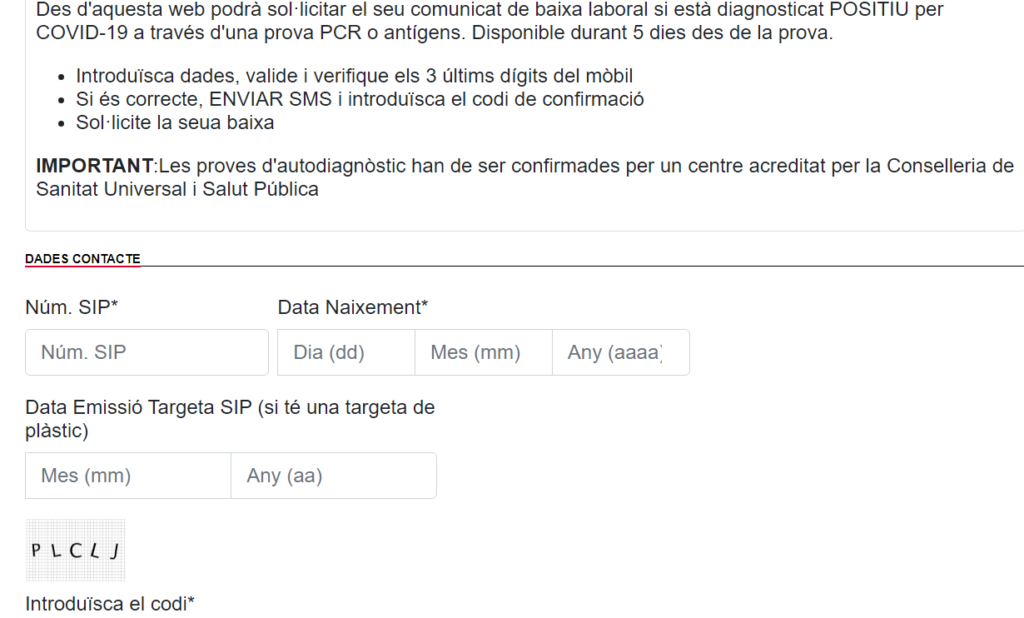Click the ENVIAR SMS instruction bullet
Screen dimensions: 1024x618
360,99
